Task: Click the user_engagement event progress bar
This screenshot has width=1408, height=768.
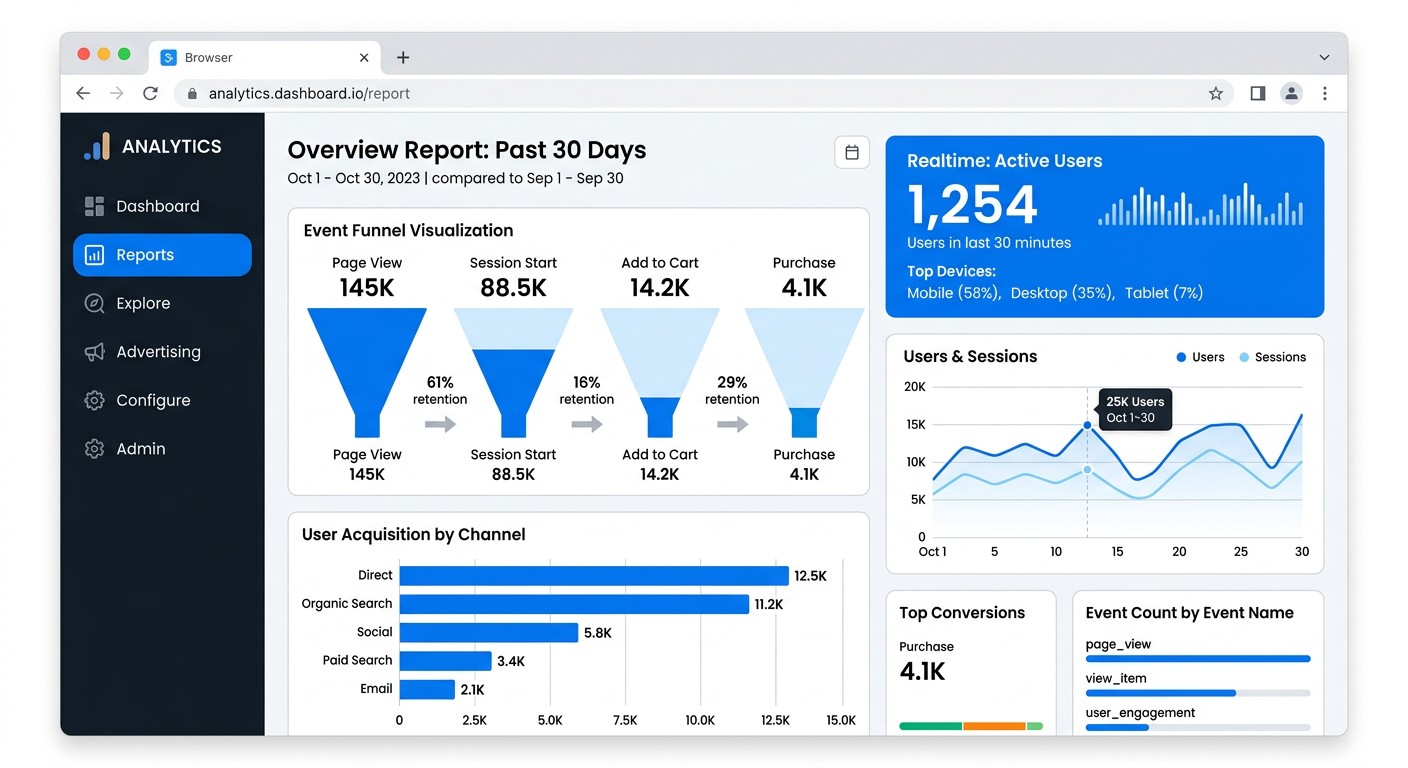Action: click(x=1198, y=727)
